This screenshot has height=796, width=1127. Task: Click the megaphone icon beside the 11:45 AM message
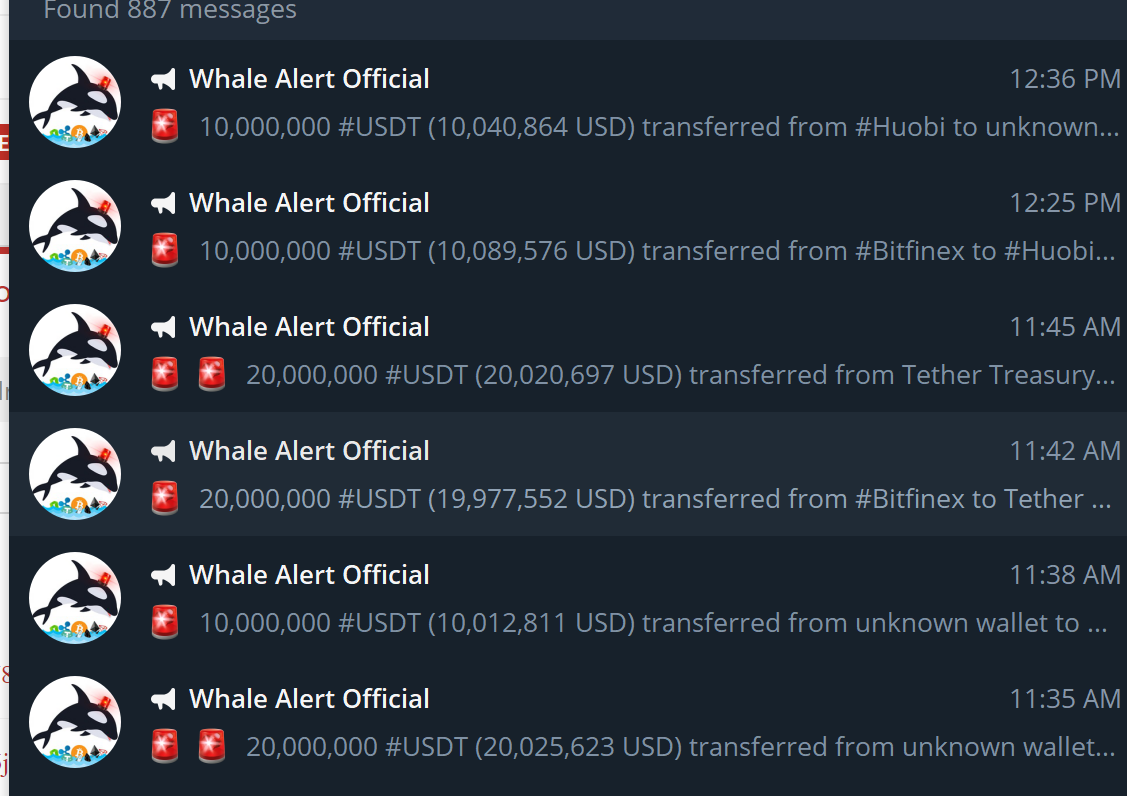pos(163,327)
